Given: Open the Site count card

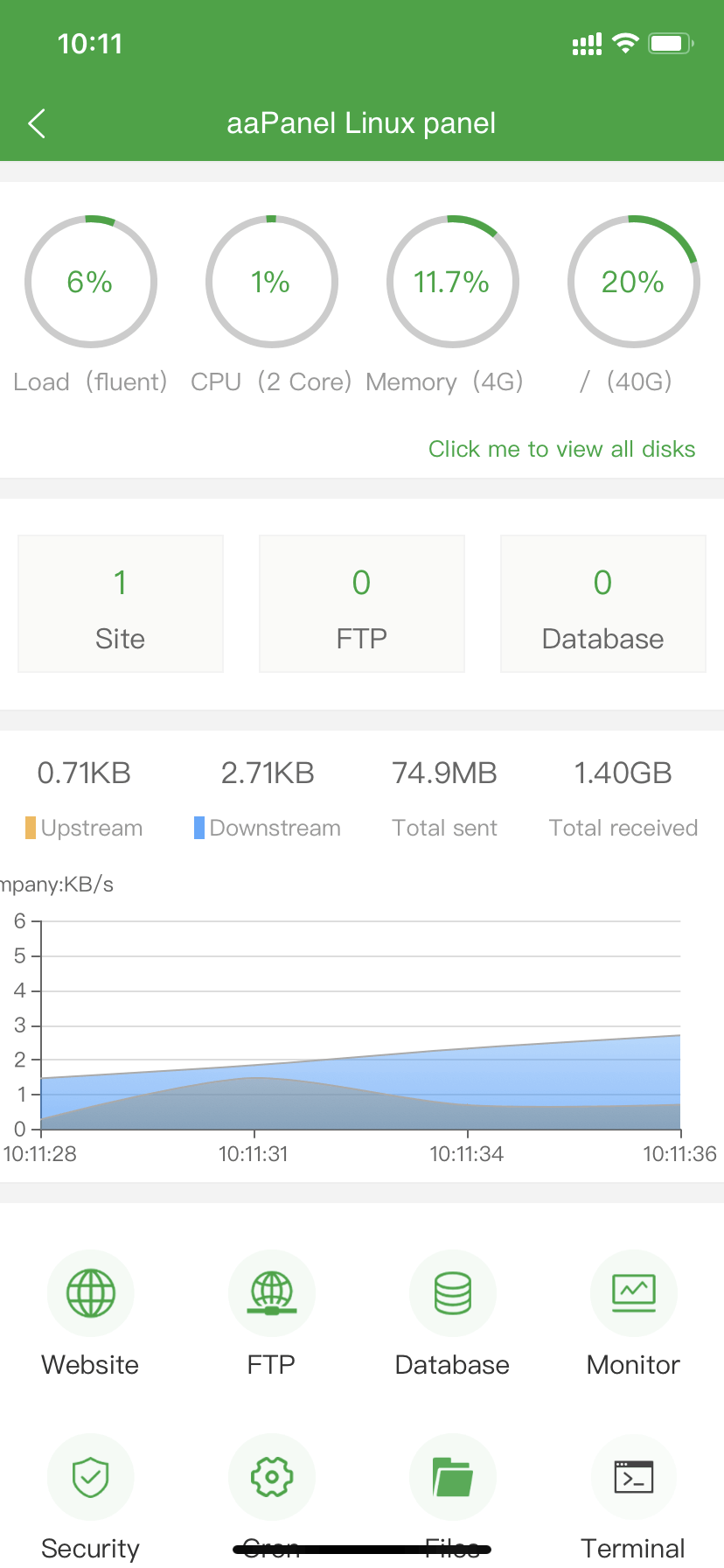Looking at the screenshot, I should 121,604.
